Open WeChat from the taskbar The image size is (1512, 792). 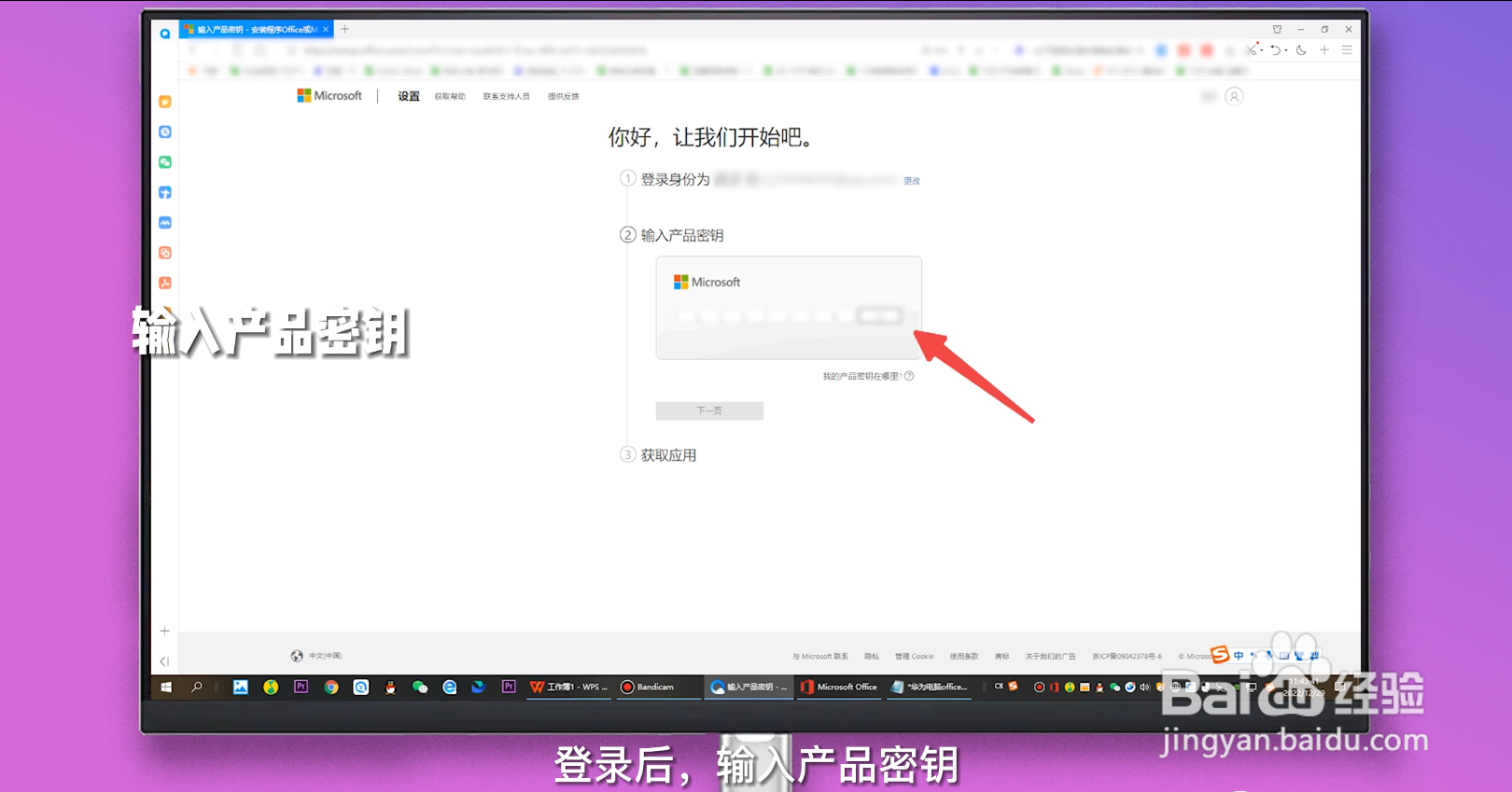pyautogui.click(x=420, y=688)
